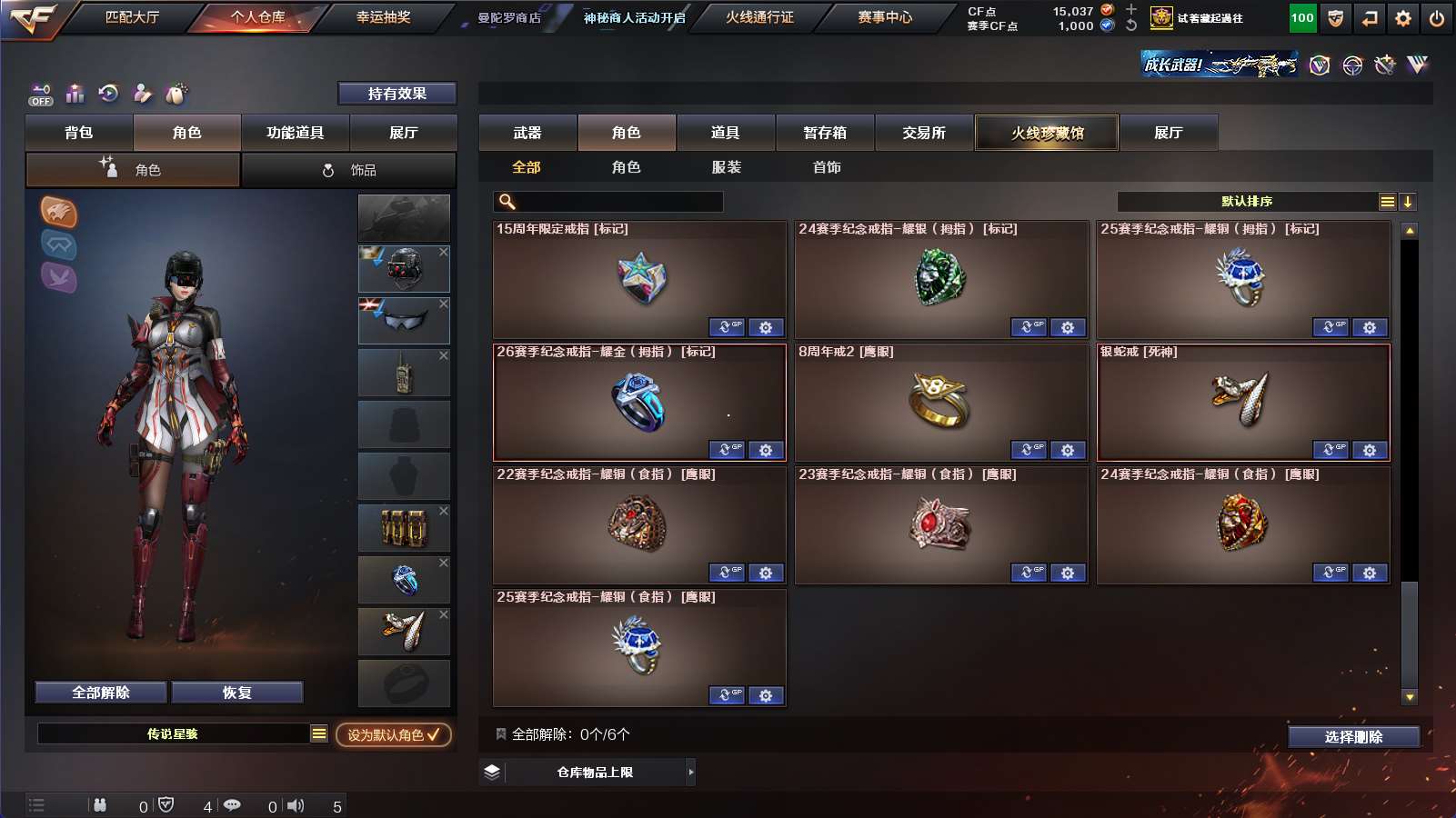This screenshot has width=1456, height=818.
Task: Click the search magnifier icon
Action: point(507,202)
